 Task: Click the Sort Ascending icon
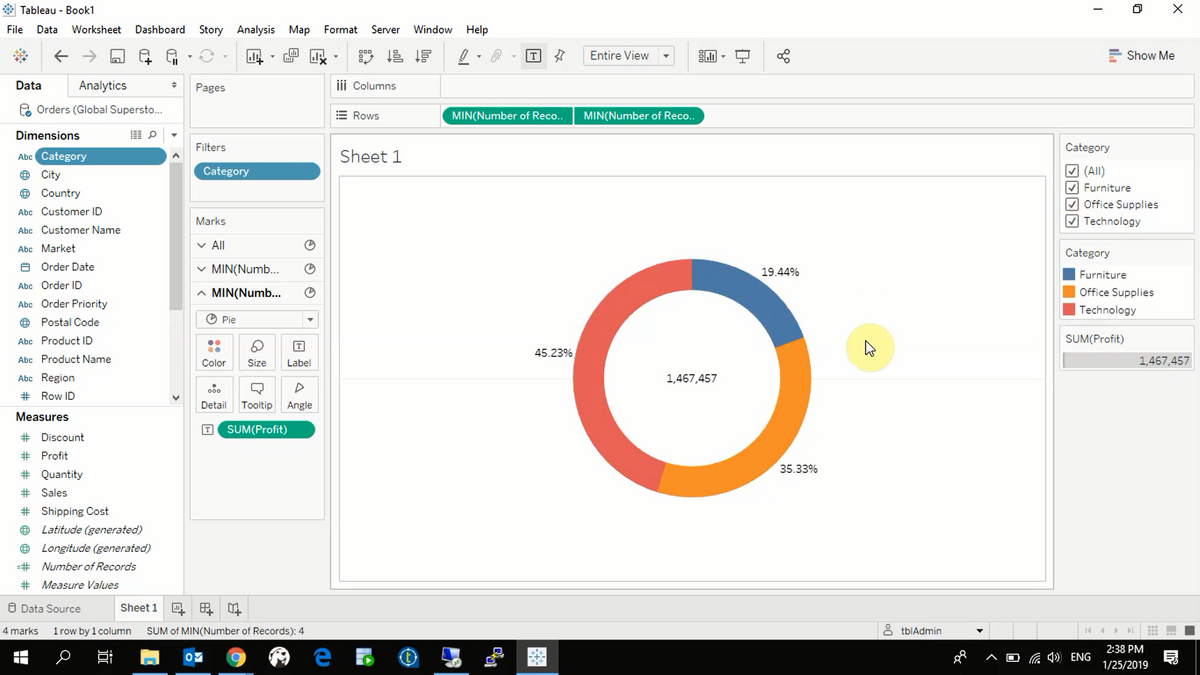click(394, 56)
